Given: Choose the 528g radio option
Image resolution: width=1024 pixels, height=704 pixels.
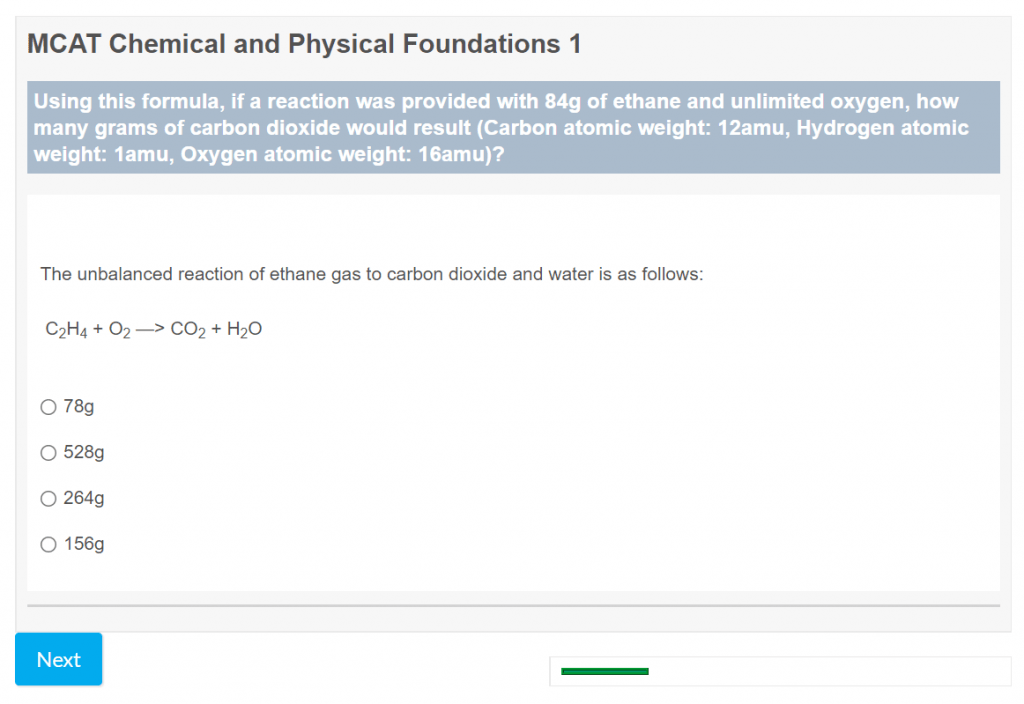Looking at the screenshot, I should (x=48, y=453).
